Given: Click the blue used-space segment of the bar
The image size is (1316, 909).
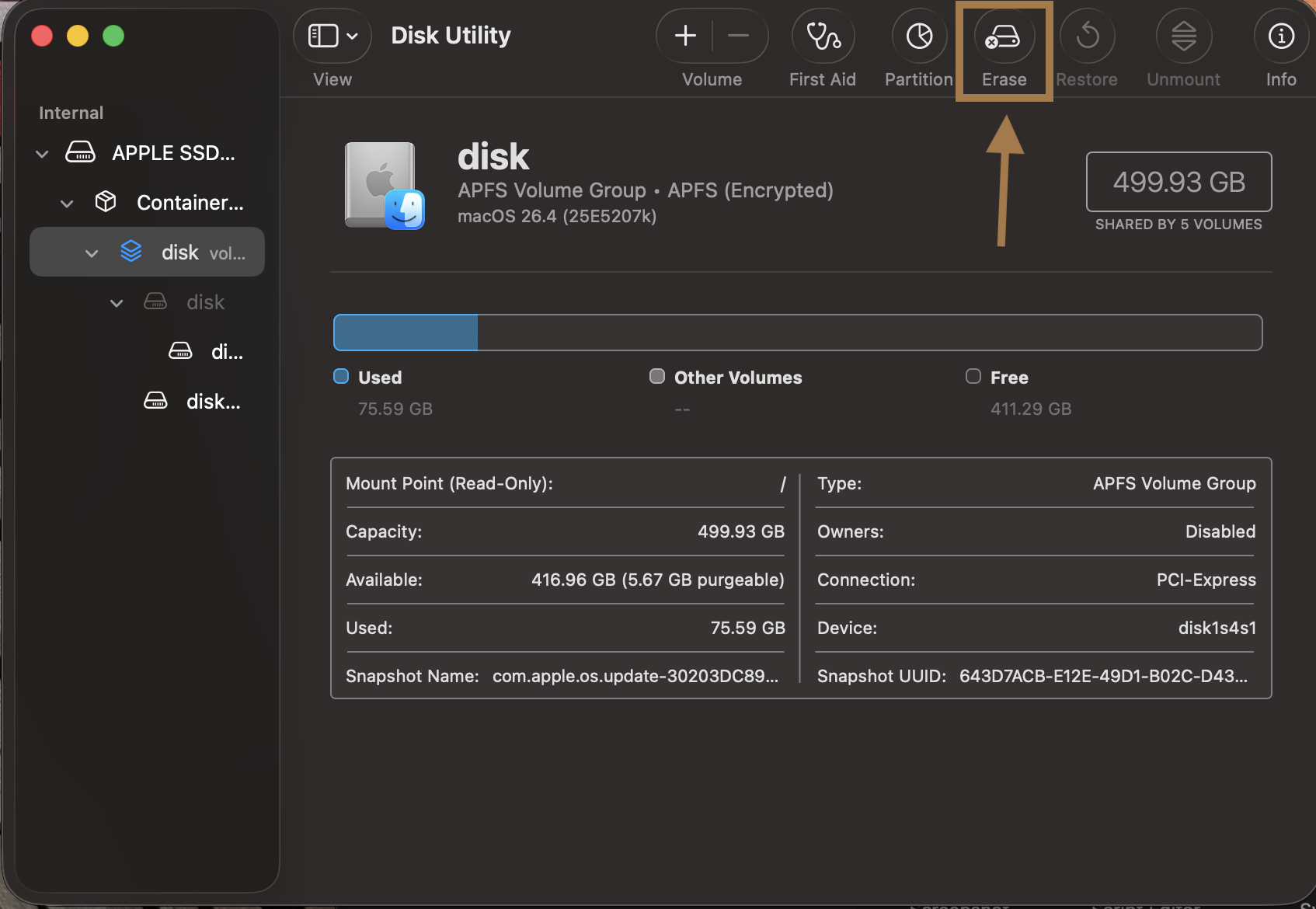Looking at the screenshot, I should point(404,332).
